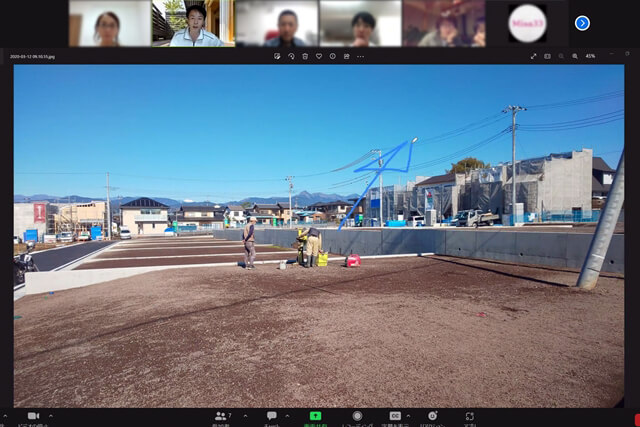Zoom in using the plus magnifier icon

[x=575, y=56]
